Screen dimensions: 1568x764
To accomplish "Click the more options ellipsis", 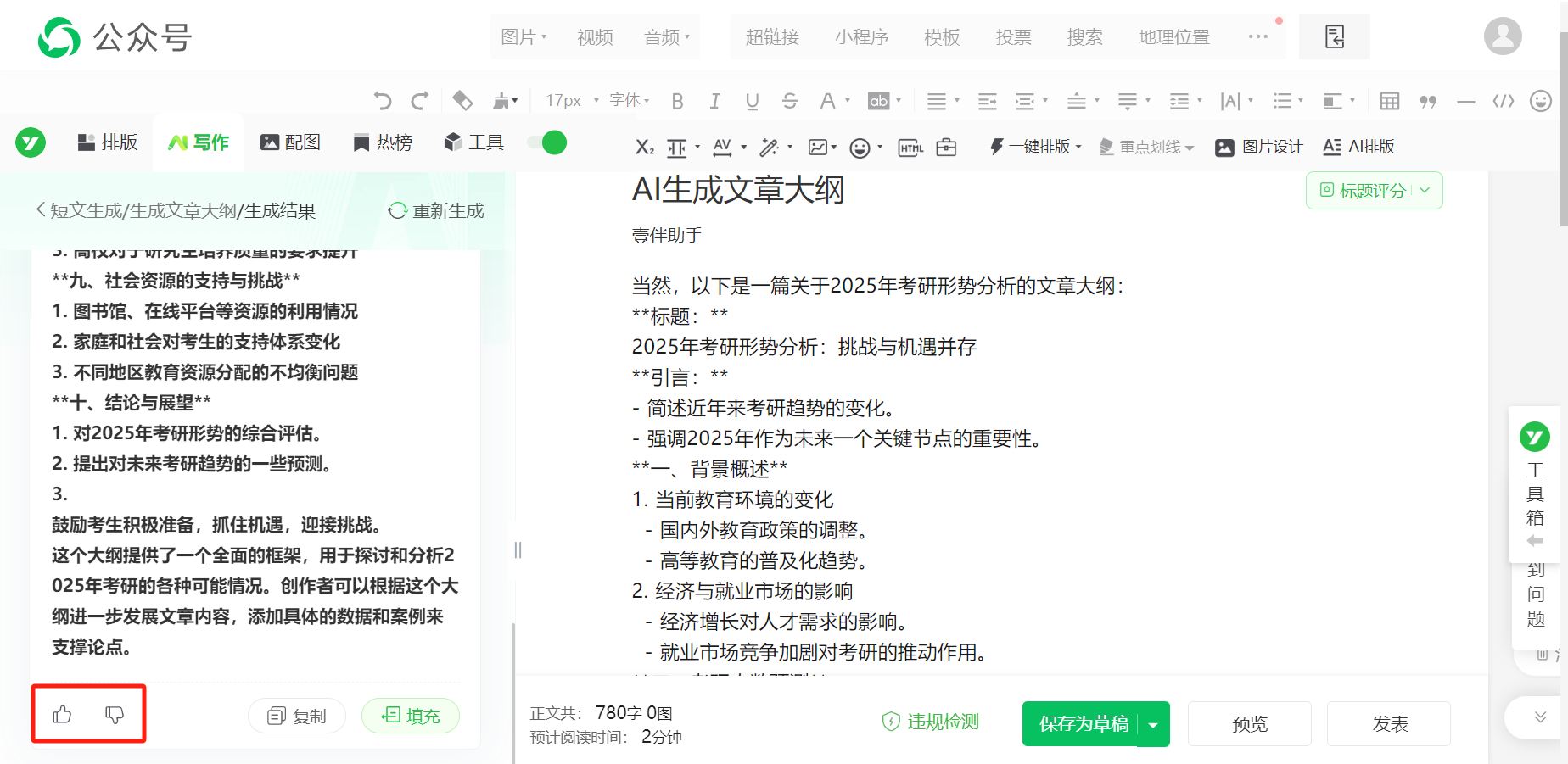I will [1258, 36].
